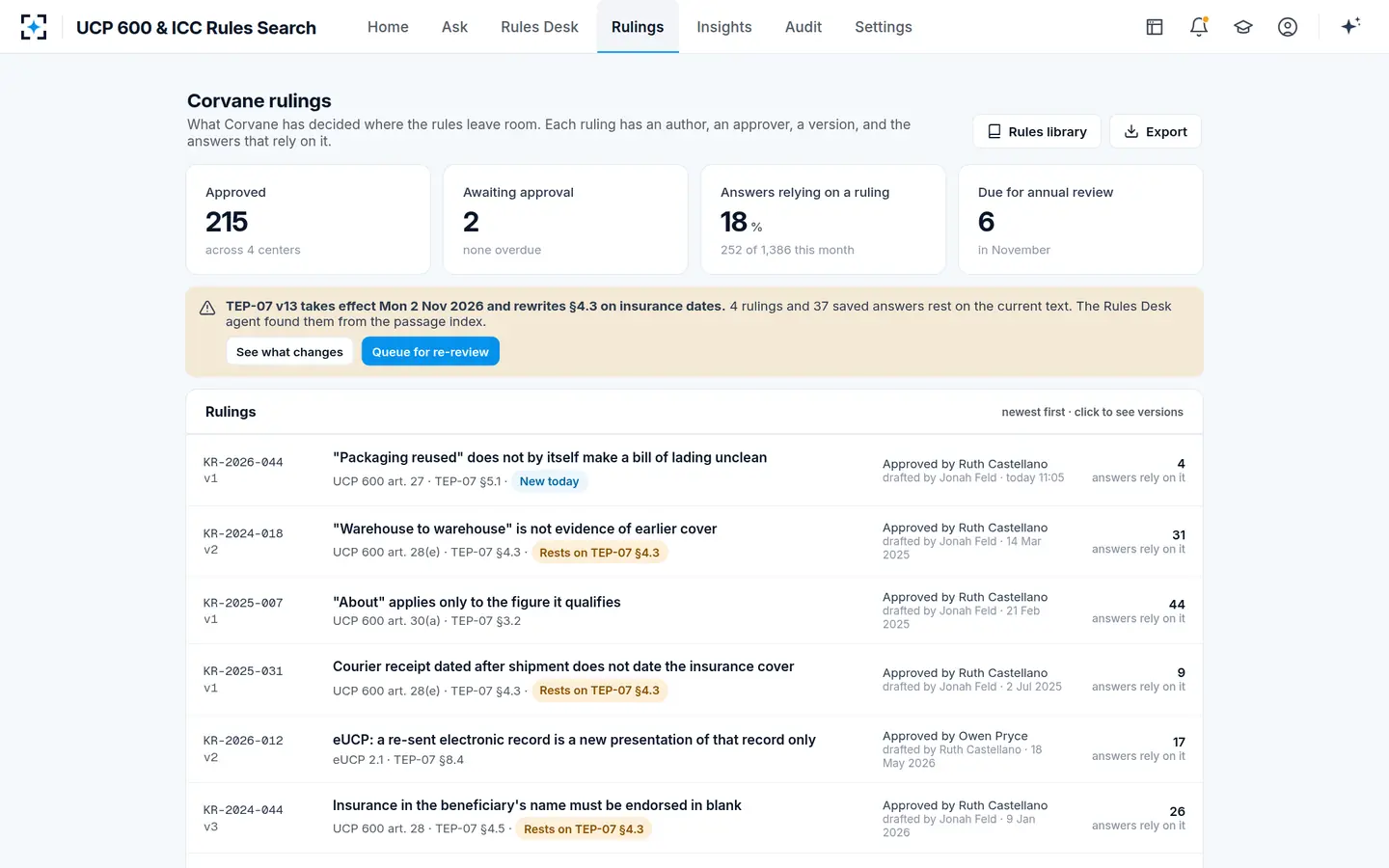Open the Settings tab
Viewport: 1389px width, 868px height.
click(x=884, y=27)
